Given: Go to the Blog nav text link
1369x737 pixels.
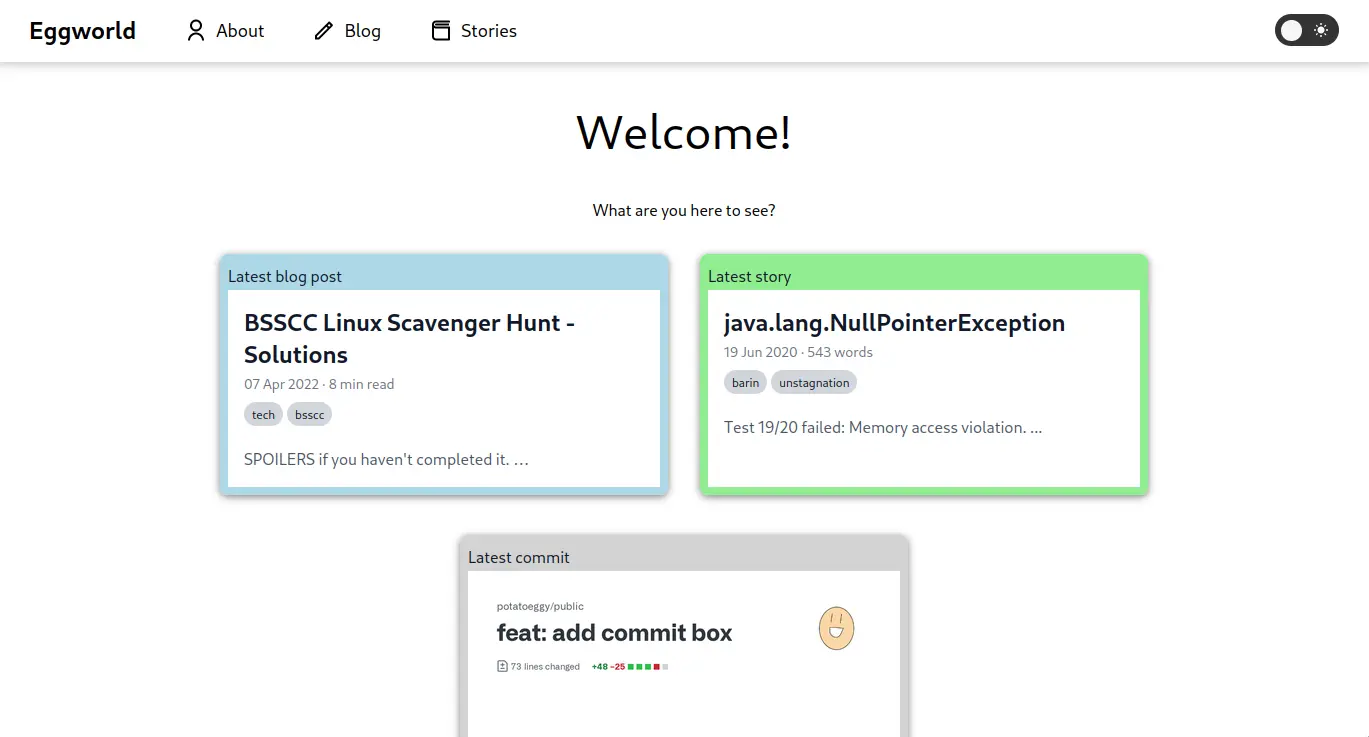Looking at the screenshot, I should (362, 31).
